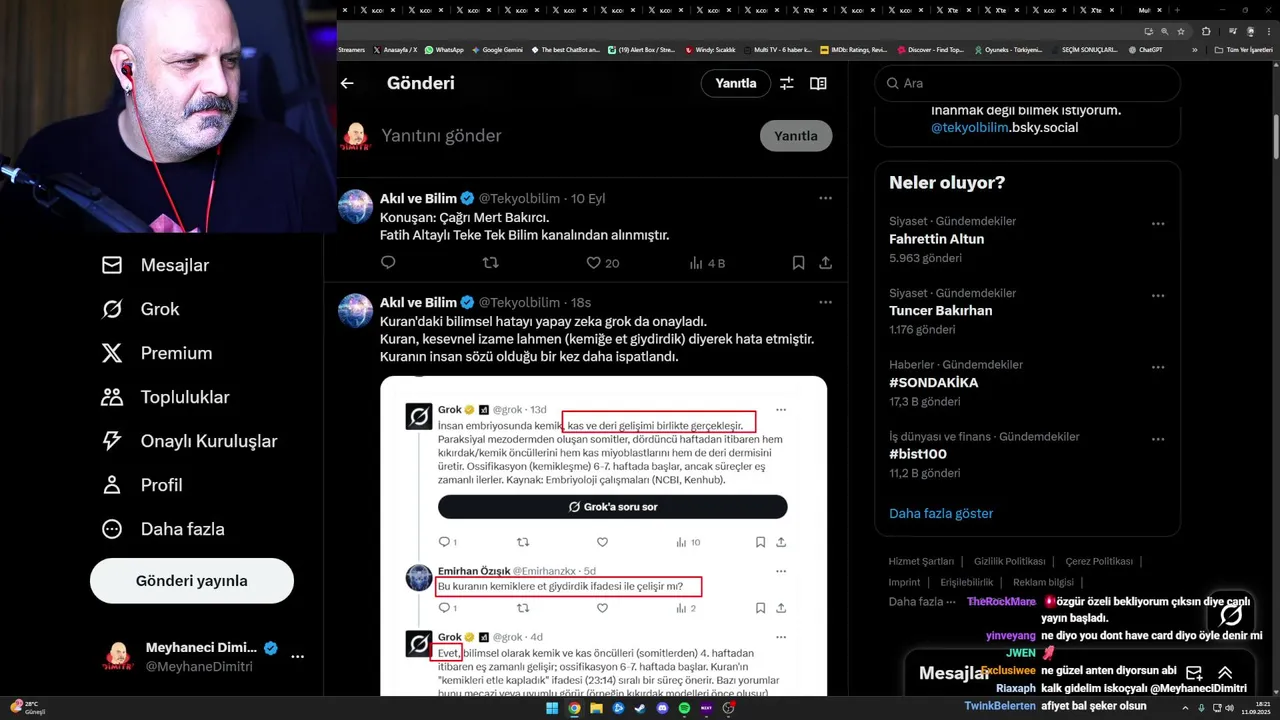Open the embedded Grok screenshot image
This screenshot has height=720, width=1280.
pyautogui.click(x=603, y=536)
